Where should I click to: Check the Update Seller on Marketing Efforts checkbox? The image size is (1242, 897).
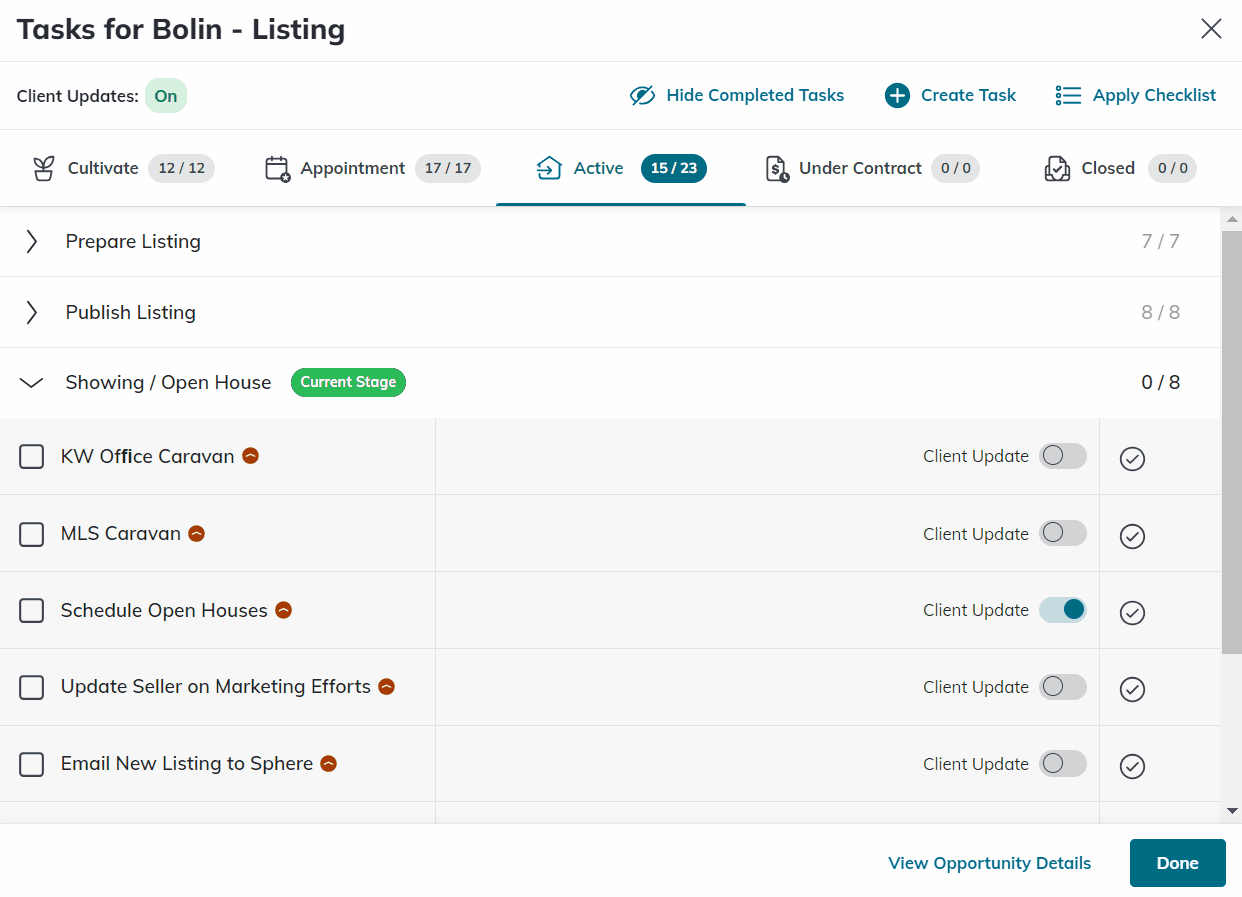pos(32,688)
